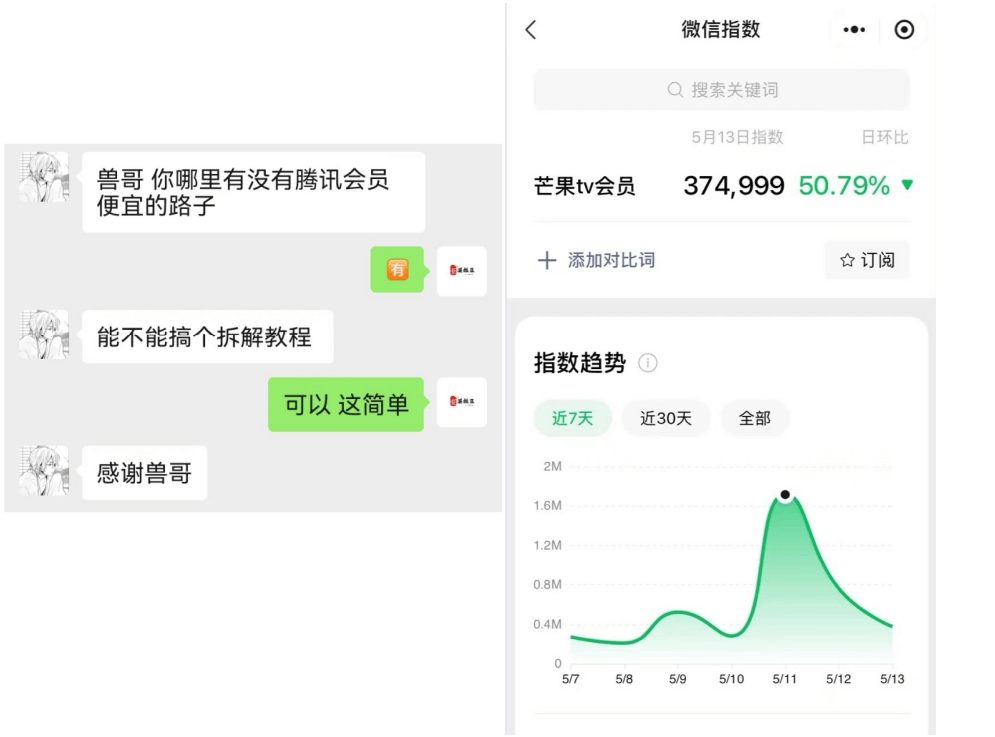Tap the 搜索关键词 input field
This screenshot has width=995, height=737.
pos(722,90)
